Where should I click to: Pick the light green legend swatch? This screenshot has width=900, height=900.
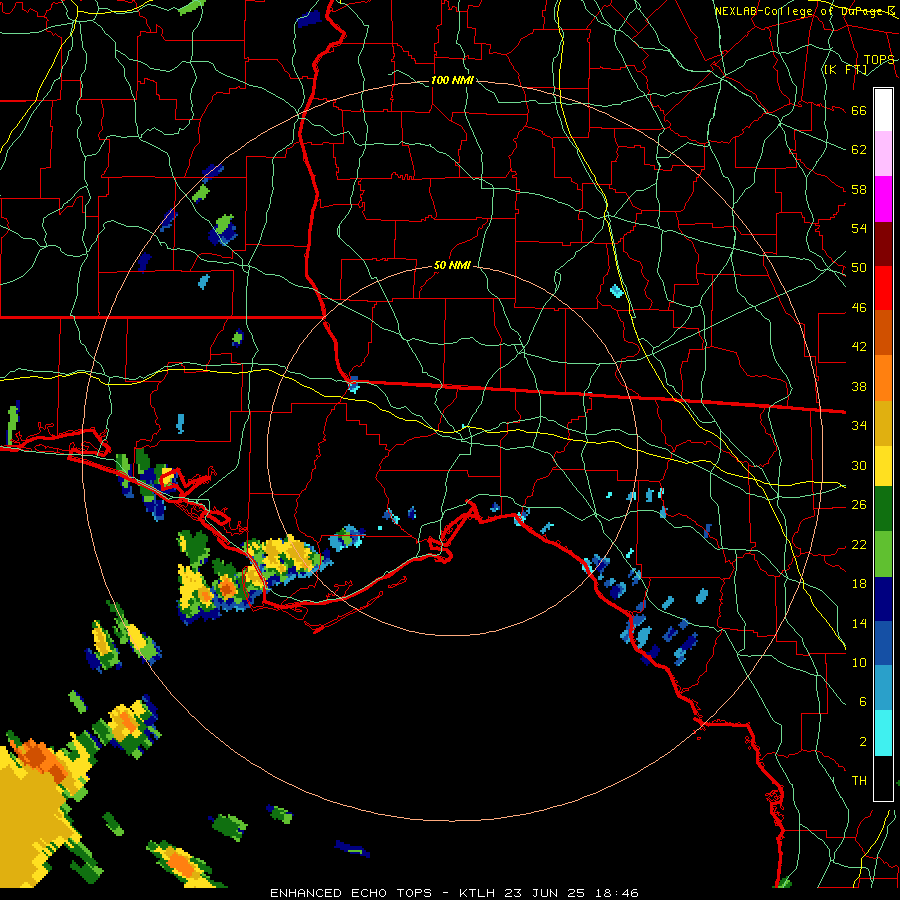point(883,554)
